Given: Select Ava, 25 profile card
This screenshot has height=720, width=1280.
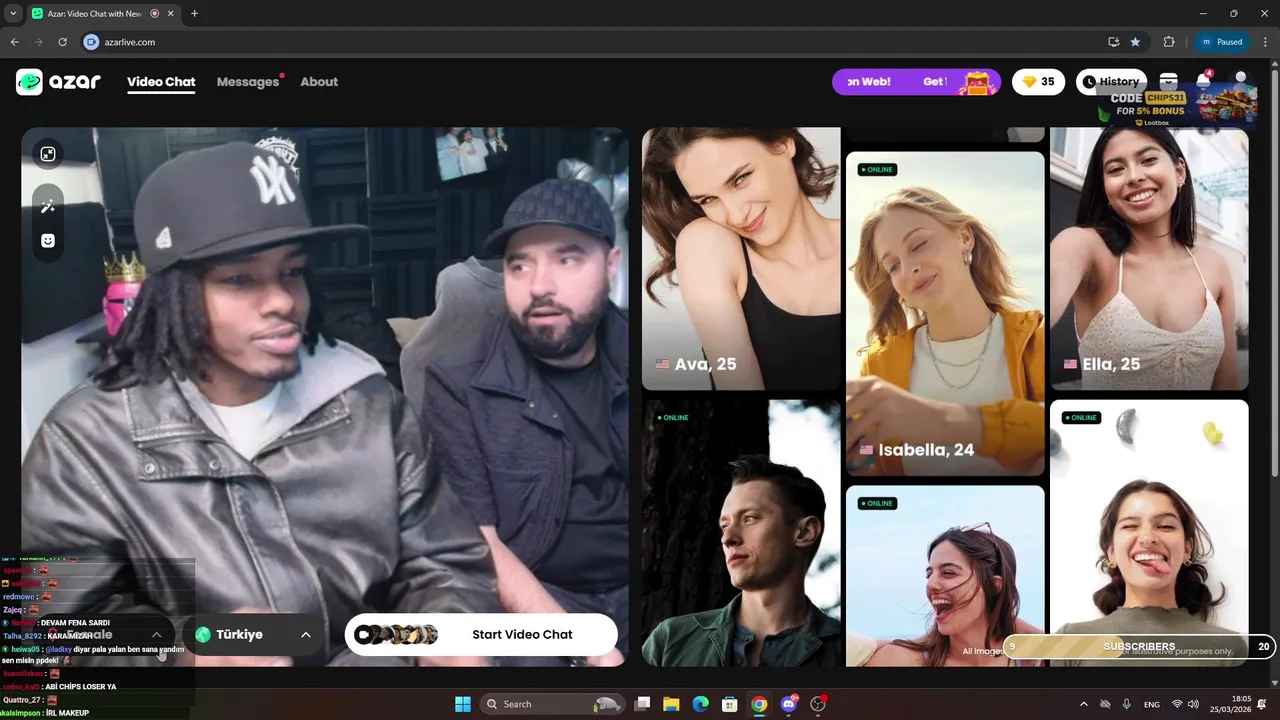Looking at the screenshot, I should [x=741, y=258].
